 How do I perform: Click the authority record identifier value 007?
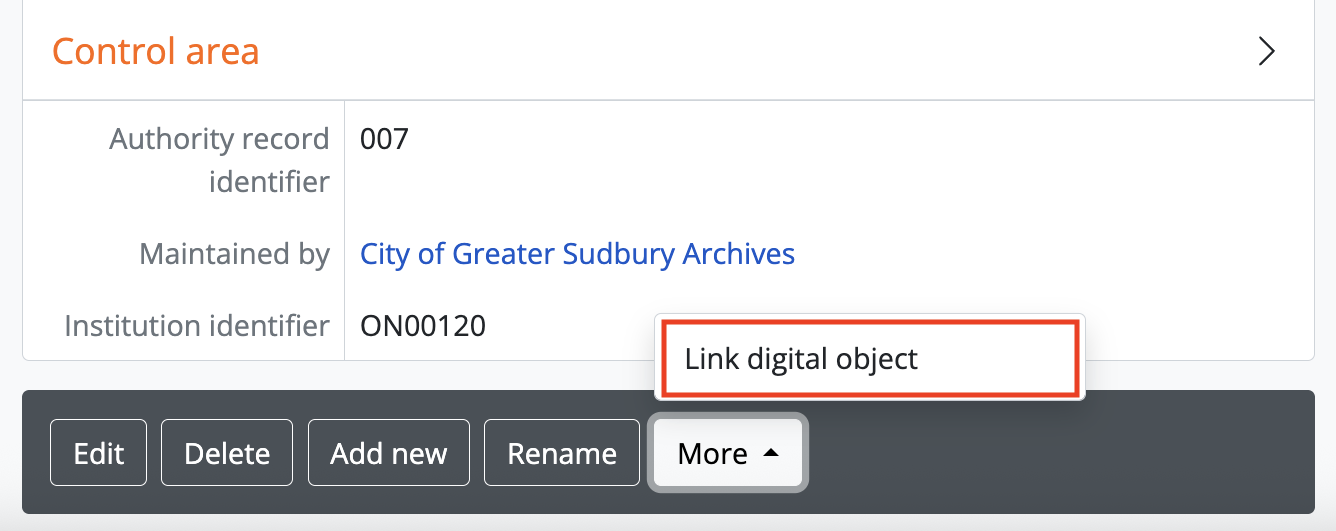(x=384, y=139)
